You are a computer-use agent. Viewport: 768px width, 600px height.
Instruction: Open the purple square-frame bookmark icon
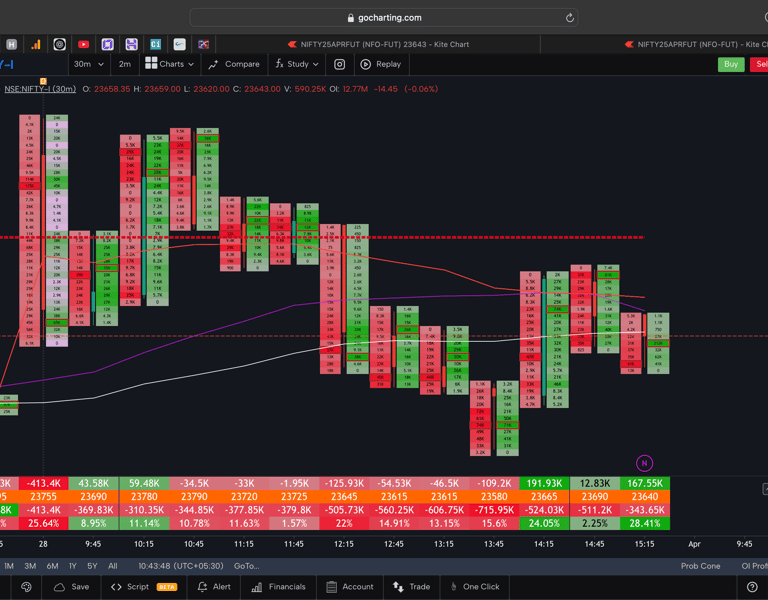coord(107,45)
